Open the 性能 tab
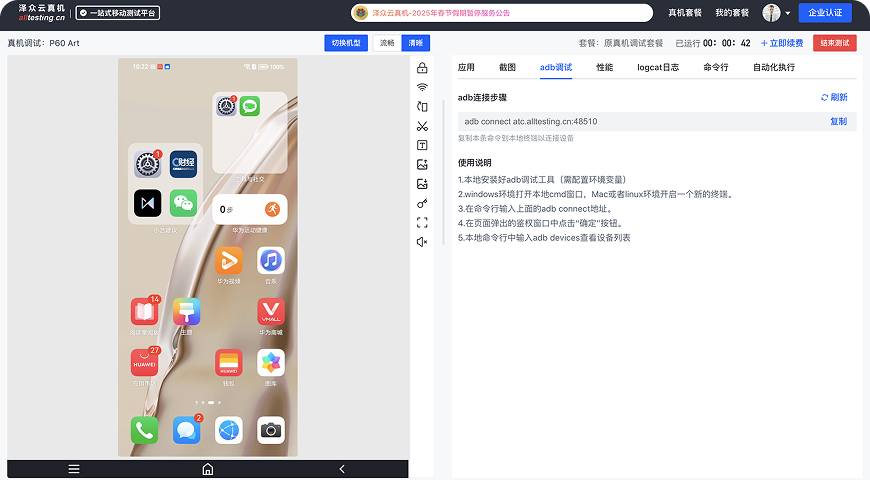This screenshot has height=480, width=870. [604, 67]
